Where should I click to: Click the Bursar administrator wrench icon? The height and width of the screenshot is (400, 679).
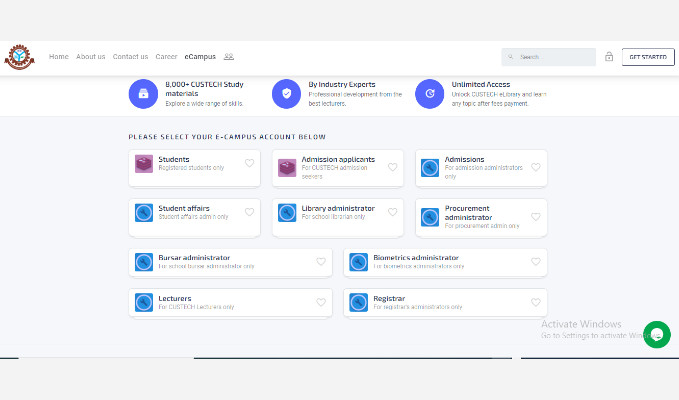coord(144,262)
